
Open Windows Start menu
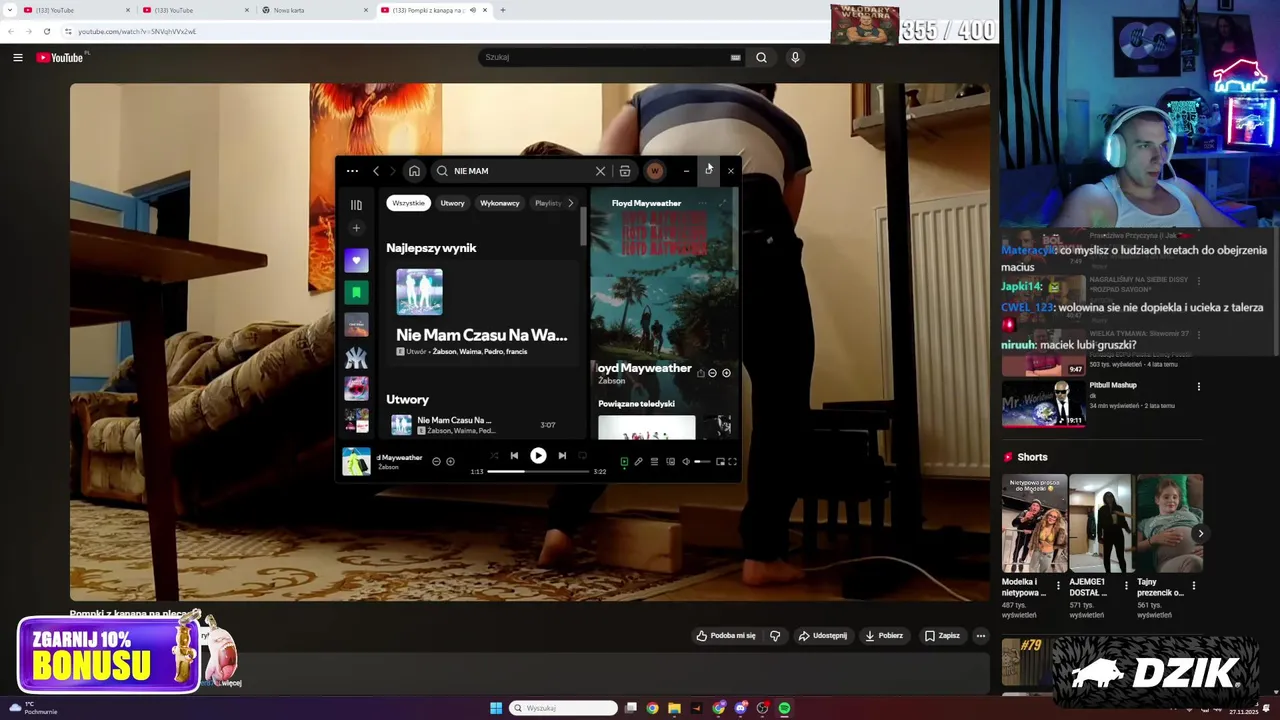tap(496, 708)
